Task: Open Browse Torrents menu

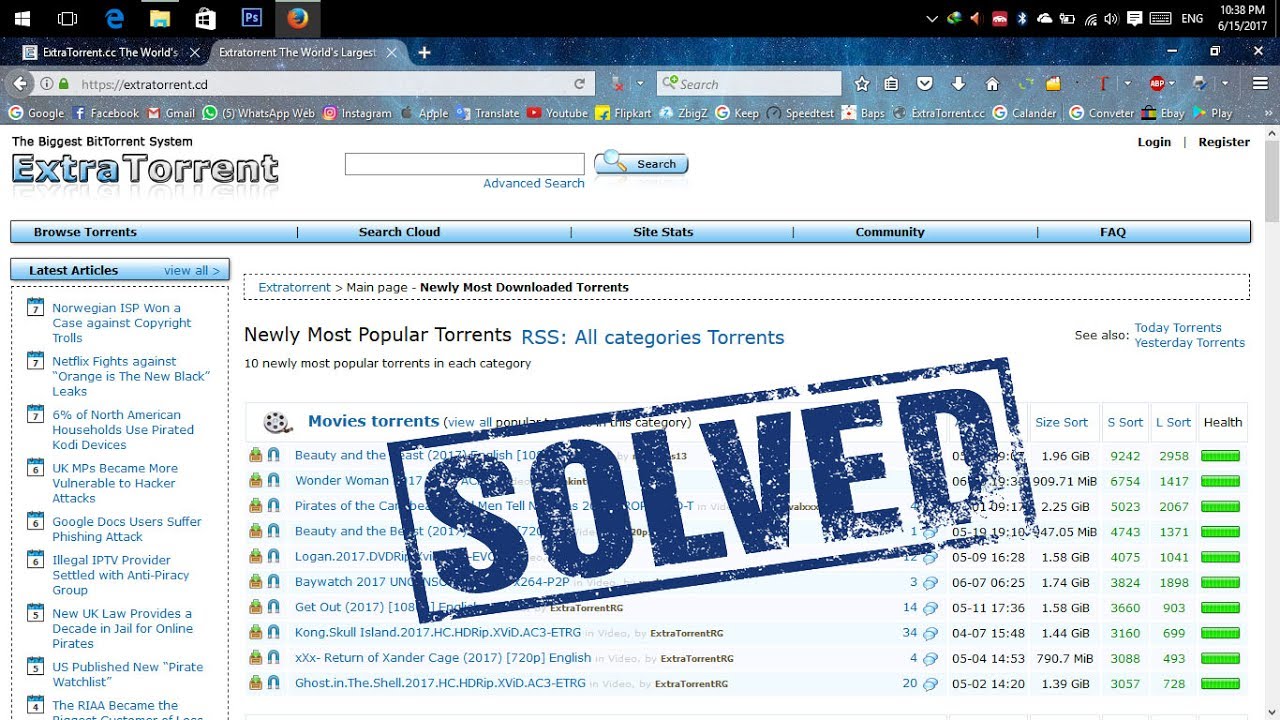Action: pyautogui.click(x=85, y=232)
